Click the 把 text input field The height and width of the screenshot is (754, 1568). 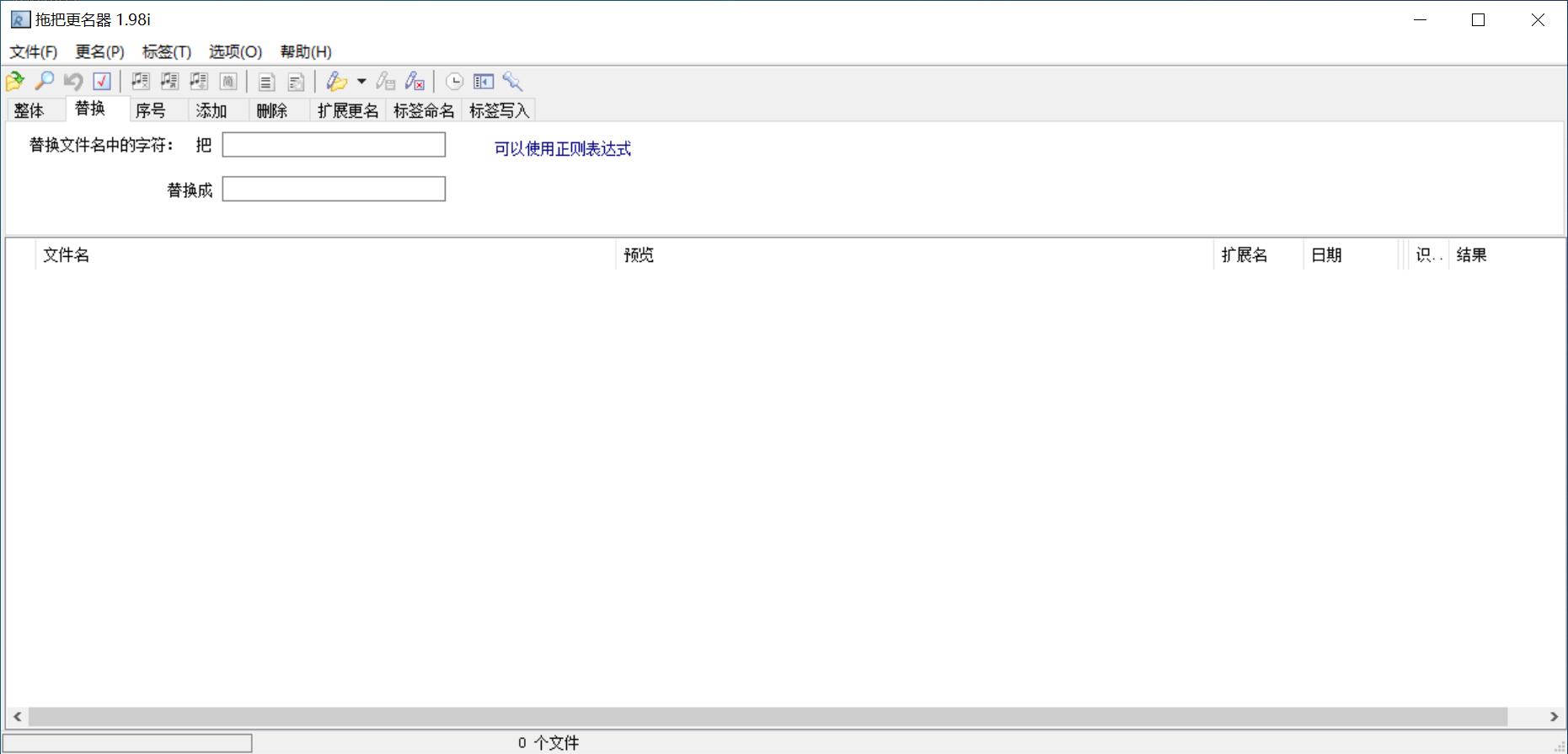pyautogui.click(x=334, y=145)
